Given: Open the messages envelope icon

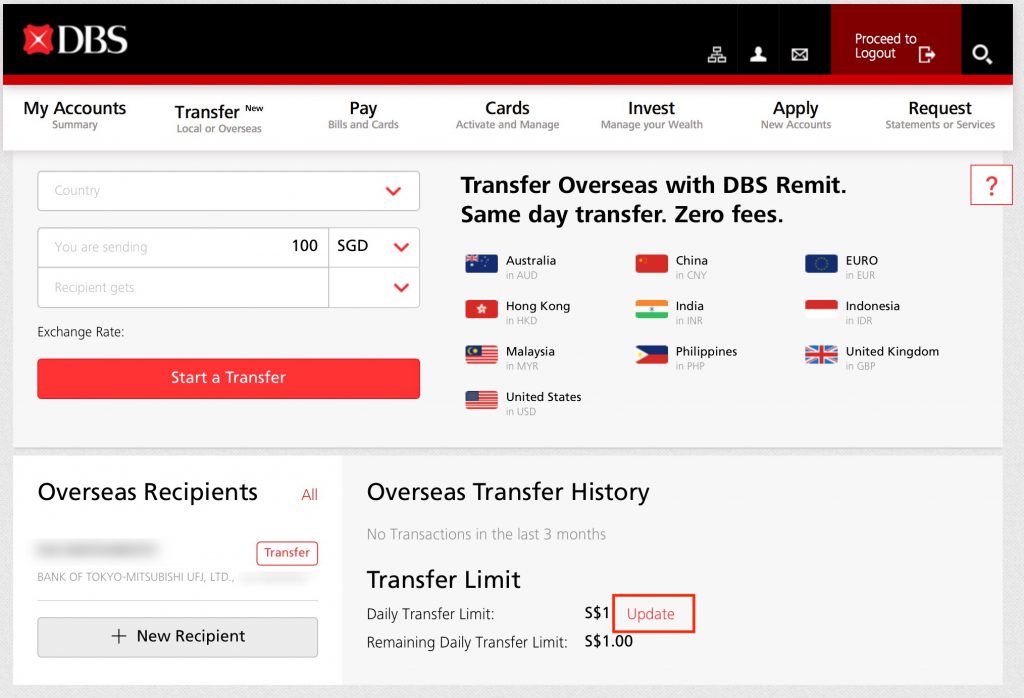Looking at the screenshot, I should point(799,55).
